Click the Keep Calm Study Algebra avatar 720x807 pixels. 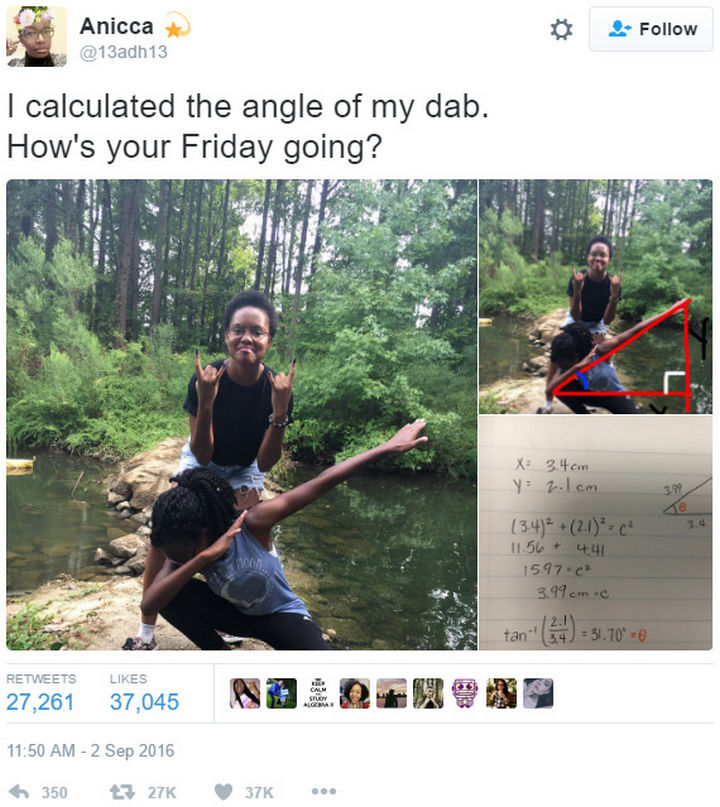tap(318, 693)
